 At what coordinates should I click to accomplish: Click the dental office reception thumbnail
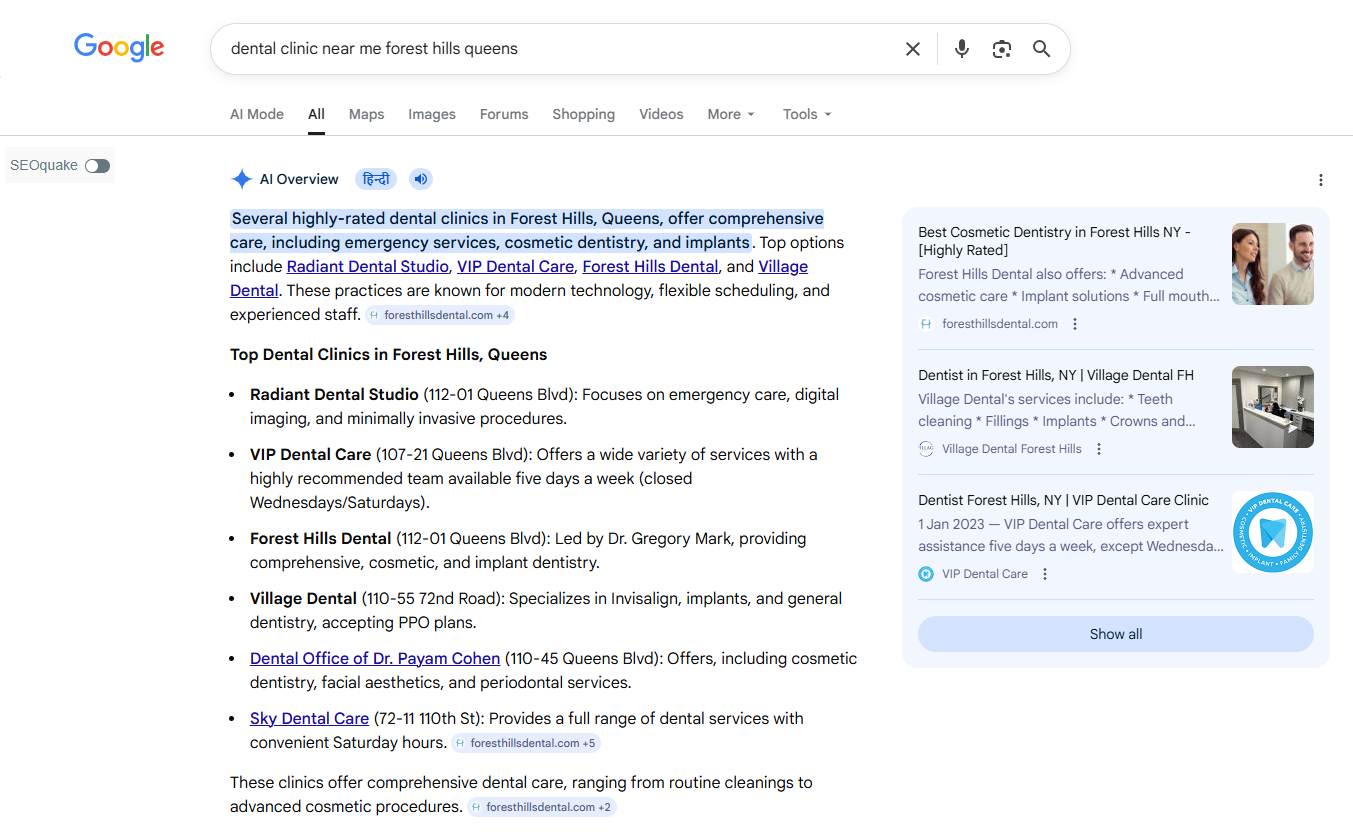coord(1273,407)
